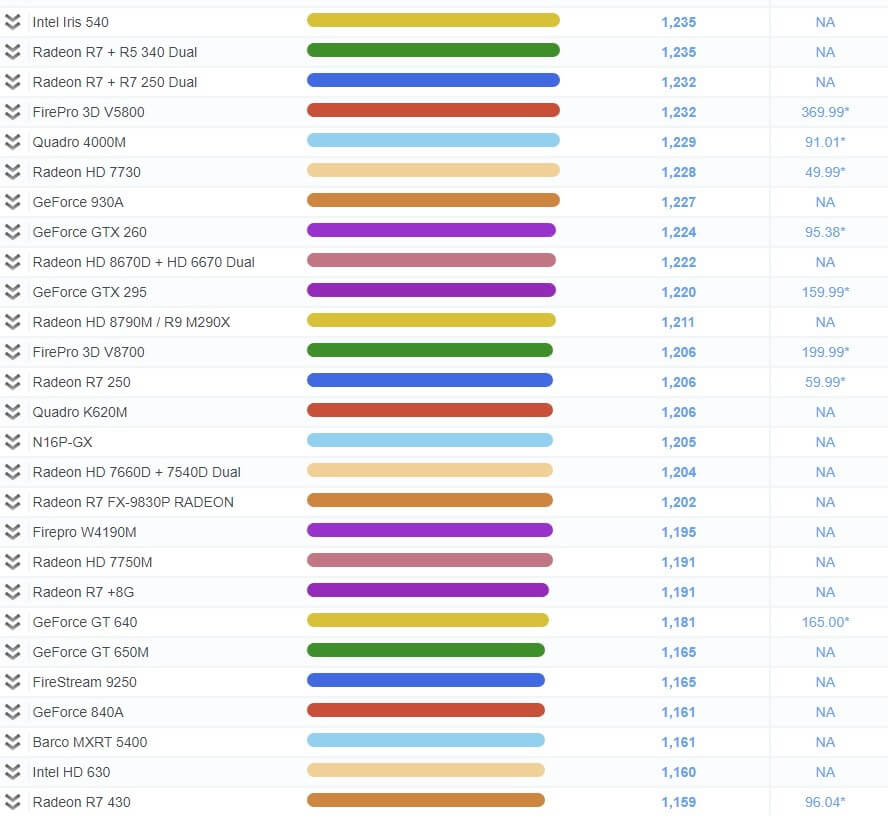Expand the GeForce 930A row
This screenshot has height=816, width=888.
[x=12, y=202]
